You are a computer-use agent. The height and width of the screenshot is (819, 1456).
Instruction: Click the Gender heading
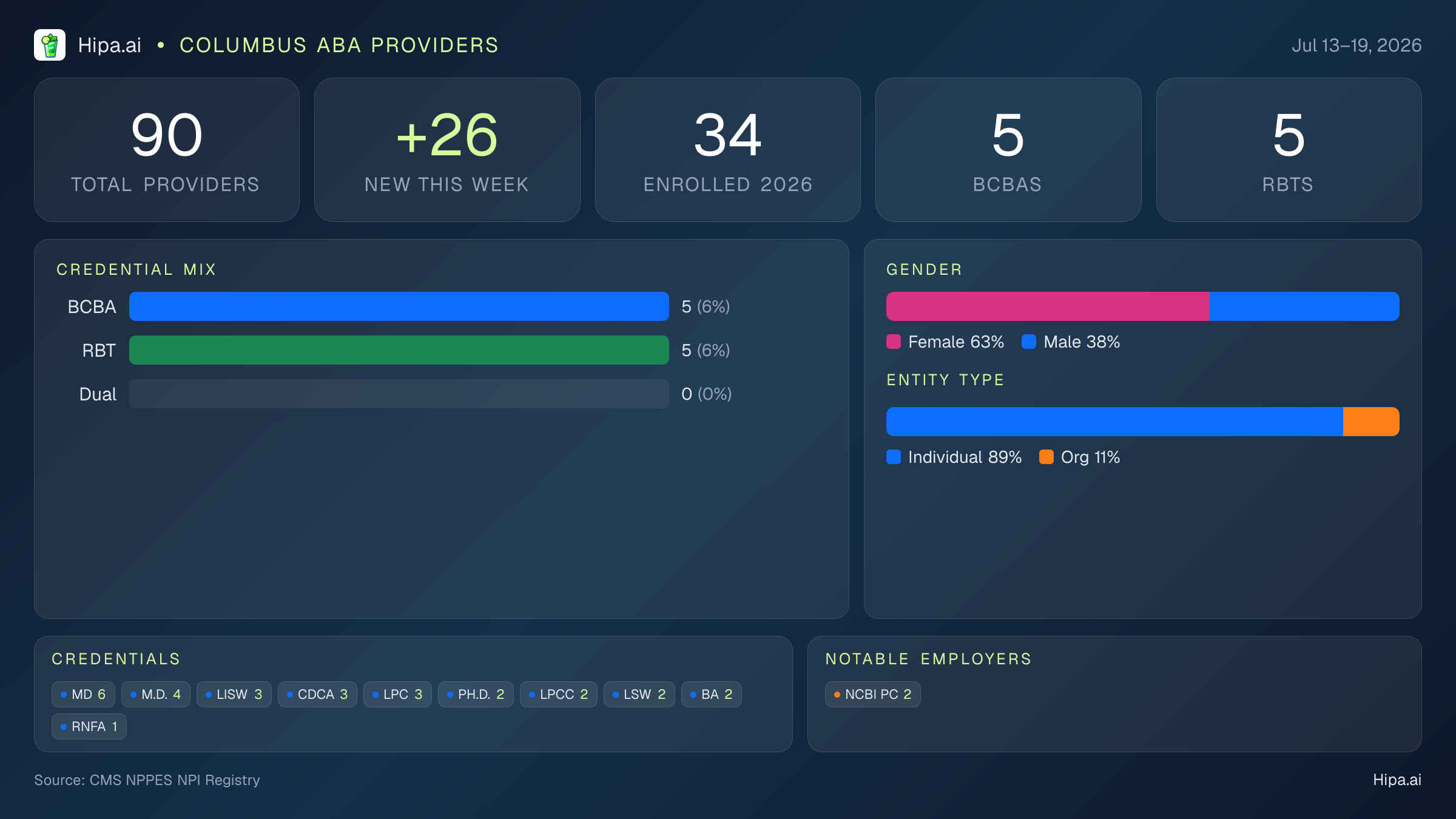925,269
